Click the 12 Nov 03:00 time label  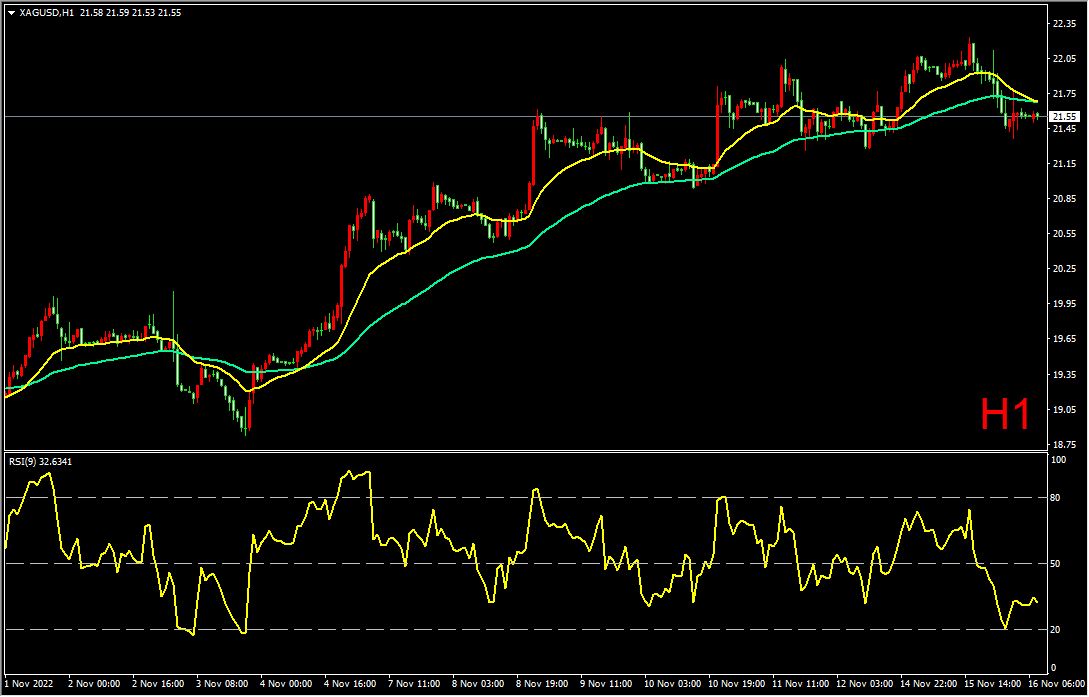pyautogui.click(x=865, y=684)
